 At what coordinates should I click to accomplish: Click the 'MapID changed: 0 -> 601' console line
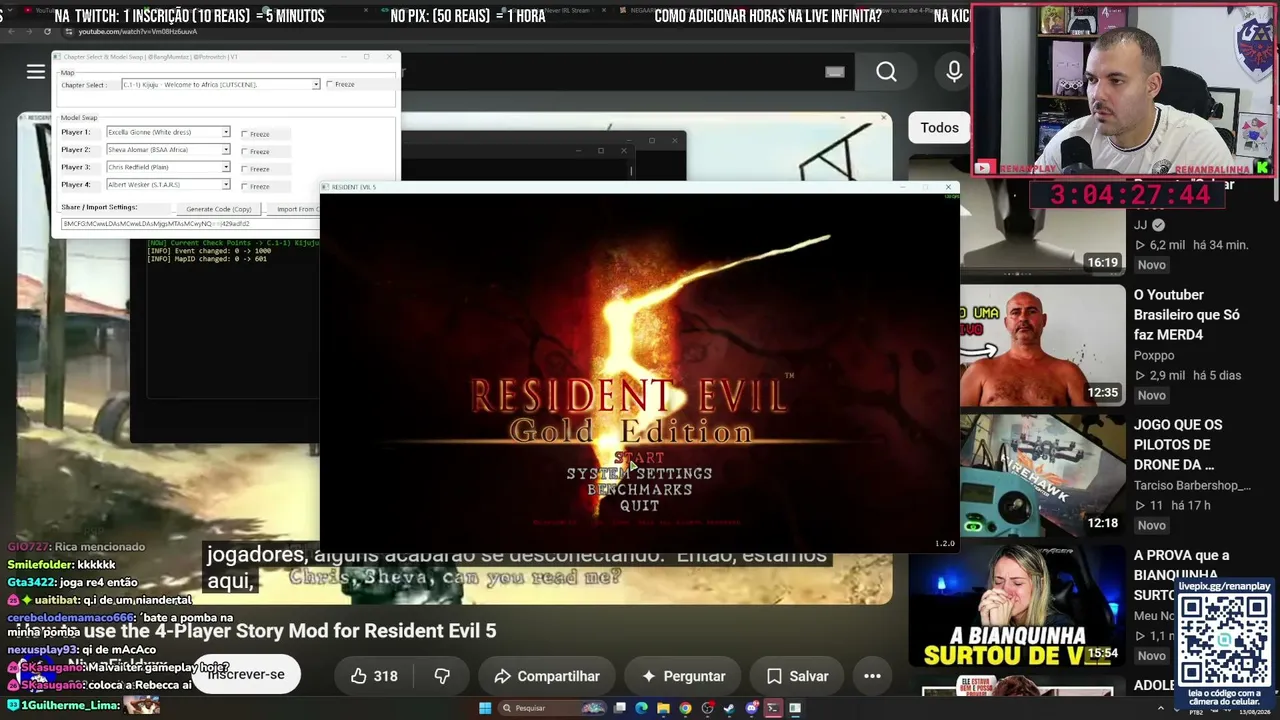(207, 259)
